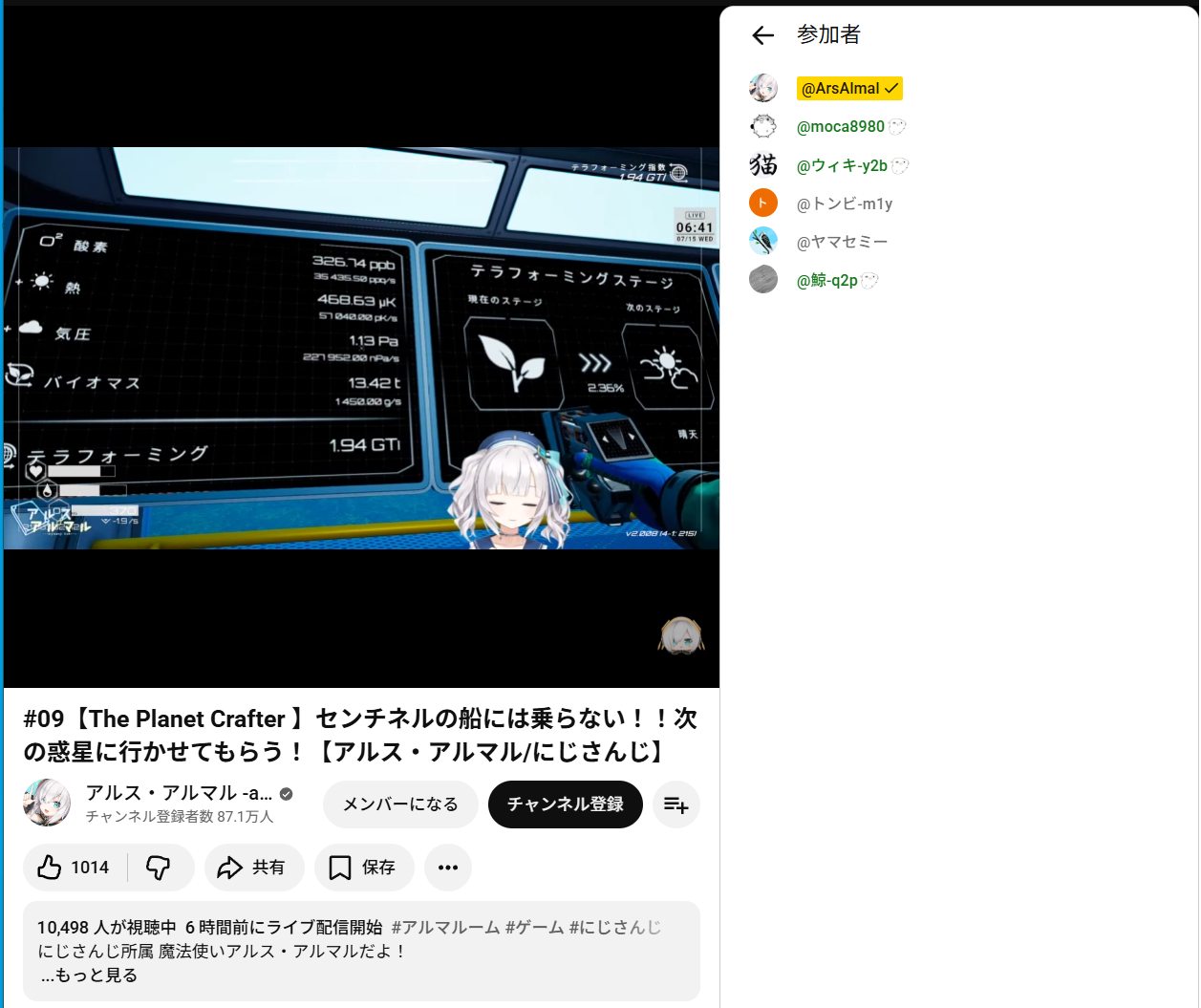Viewport: 1201px width, 1008px height.
Task: Open the video title text
Action: pos(360,735)
